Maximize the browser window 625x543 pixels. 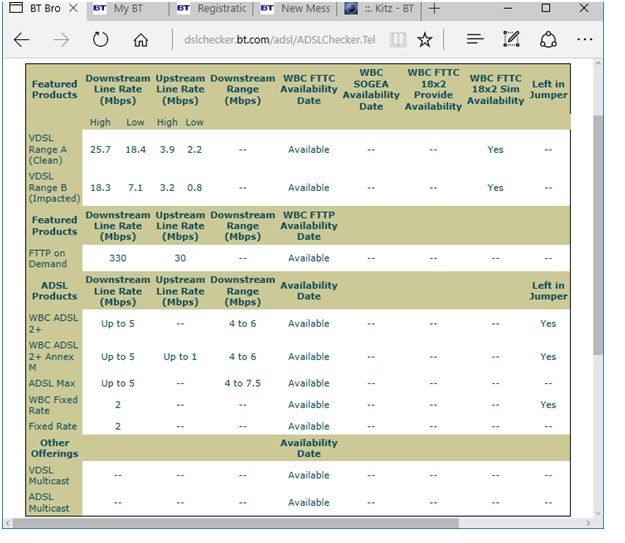pos(546,8)
